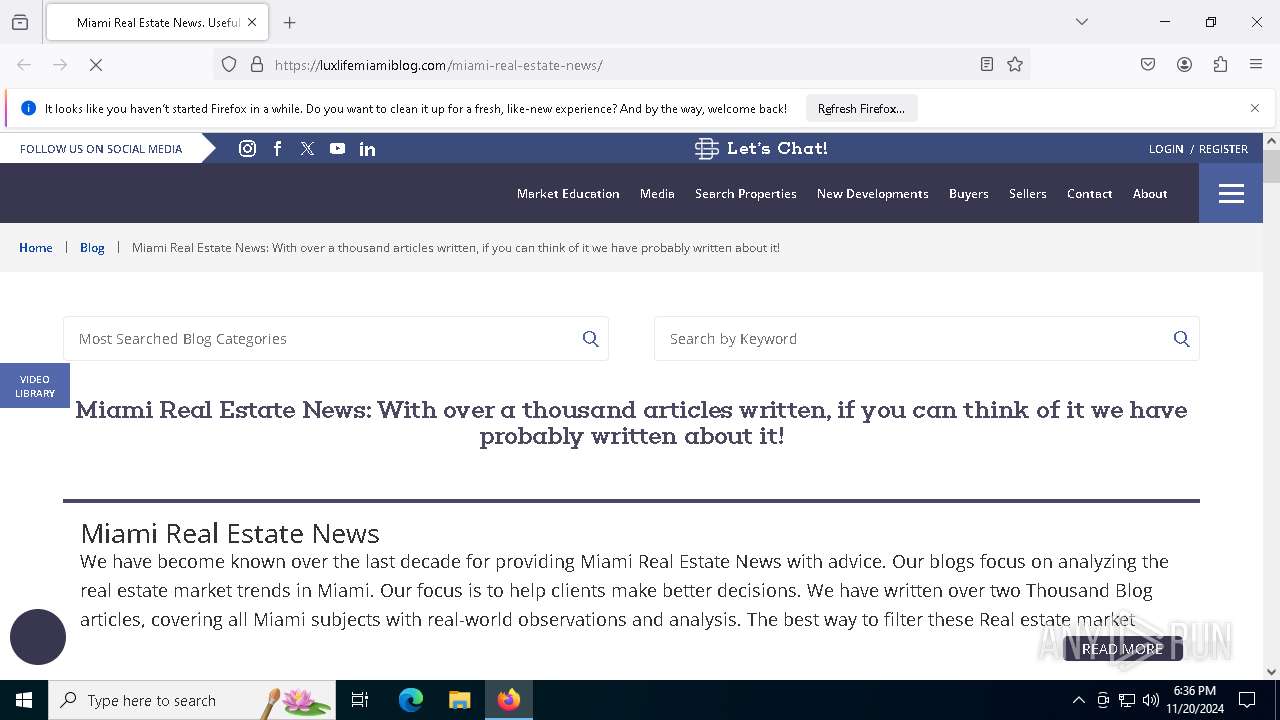Open the New Developments menu
1280x720 pixels.
click(x=873, y=194)
